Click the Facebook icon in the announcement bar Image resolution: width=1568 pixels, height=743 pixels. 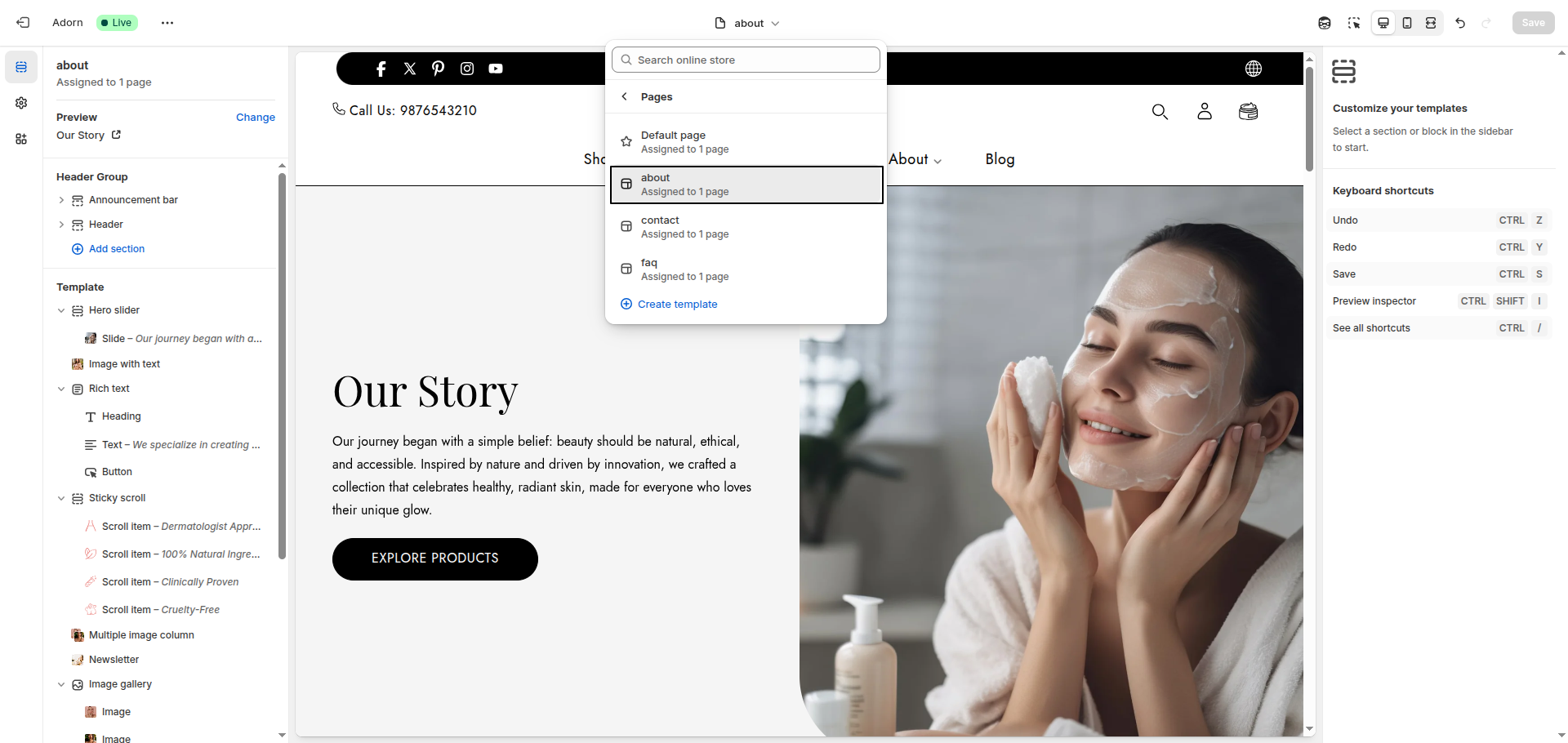(x=381, y=69)
